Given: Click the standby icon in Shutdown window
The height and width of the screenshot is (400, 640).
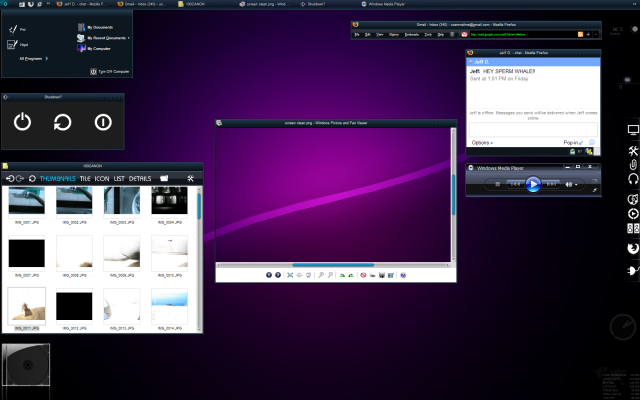Looking at the screenshot, I should tap(103, 122).
